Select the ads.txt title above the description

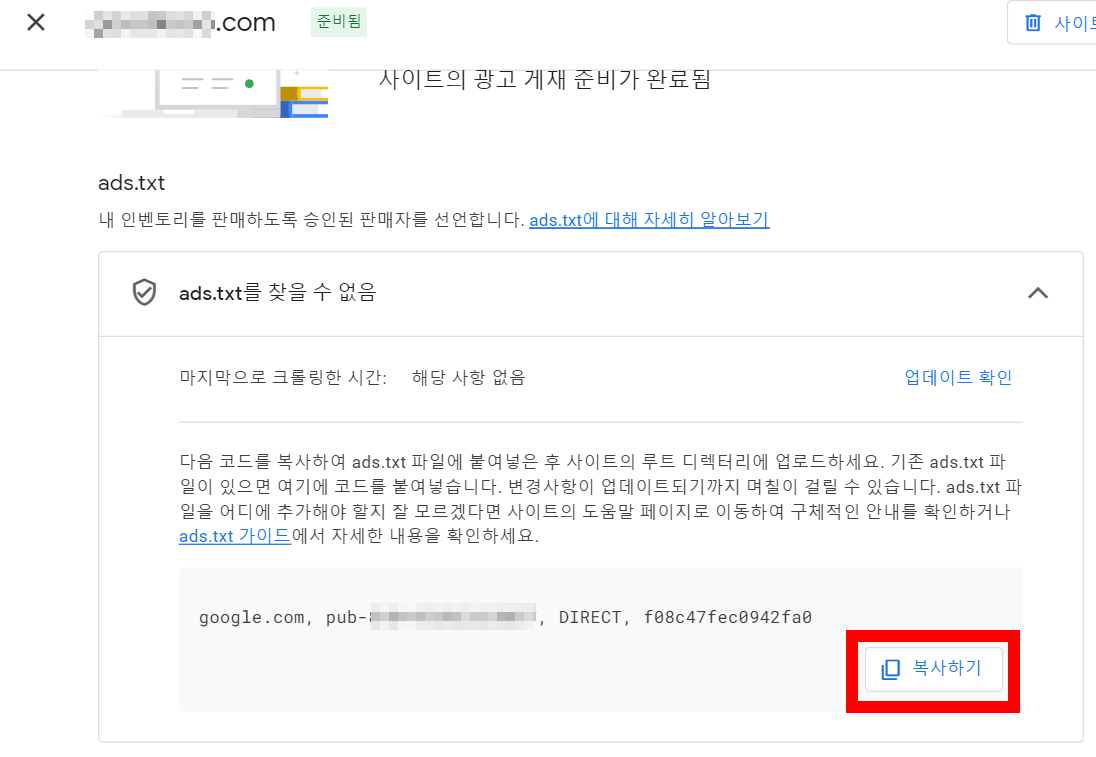coord(133,184)
